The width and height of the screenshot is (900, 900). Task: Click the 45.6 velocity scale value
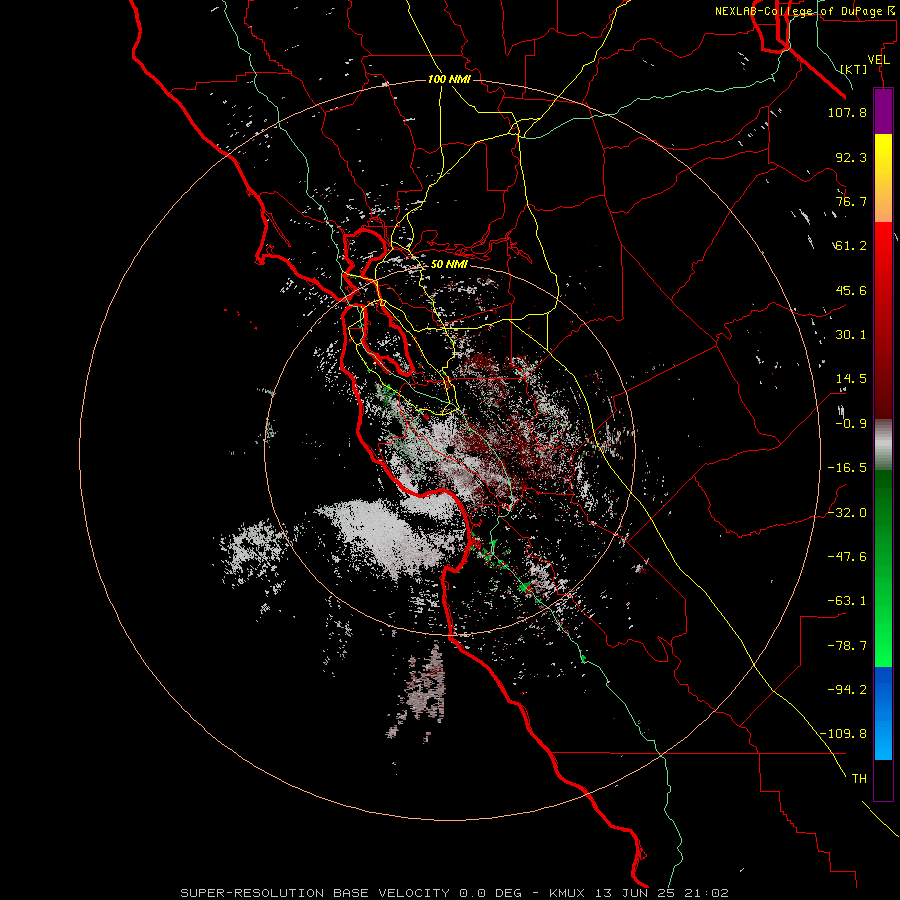[851, 290]
